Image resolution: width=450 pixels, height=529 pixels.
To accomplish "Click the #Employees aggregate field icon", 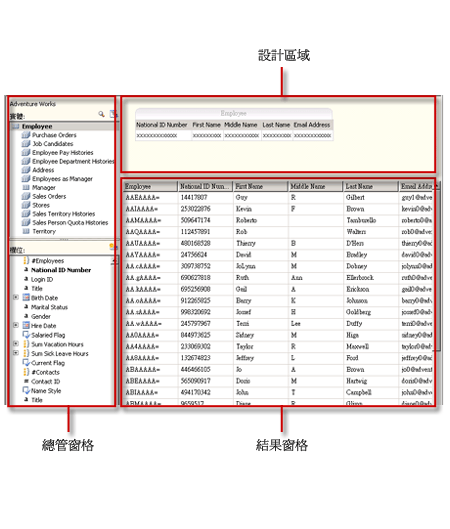I will click(26, 260).
